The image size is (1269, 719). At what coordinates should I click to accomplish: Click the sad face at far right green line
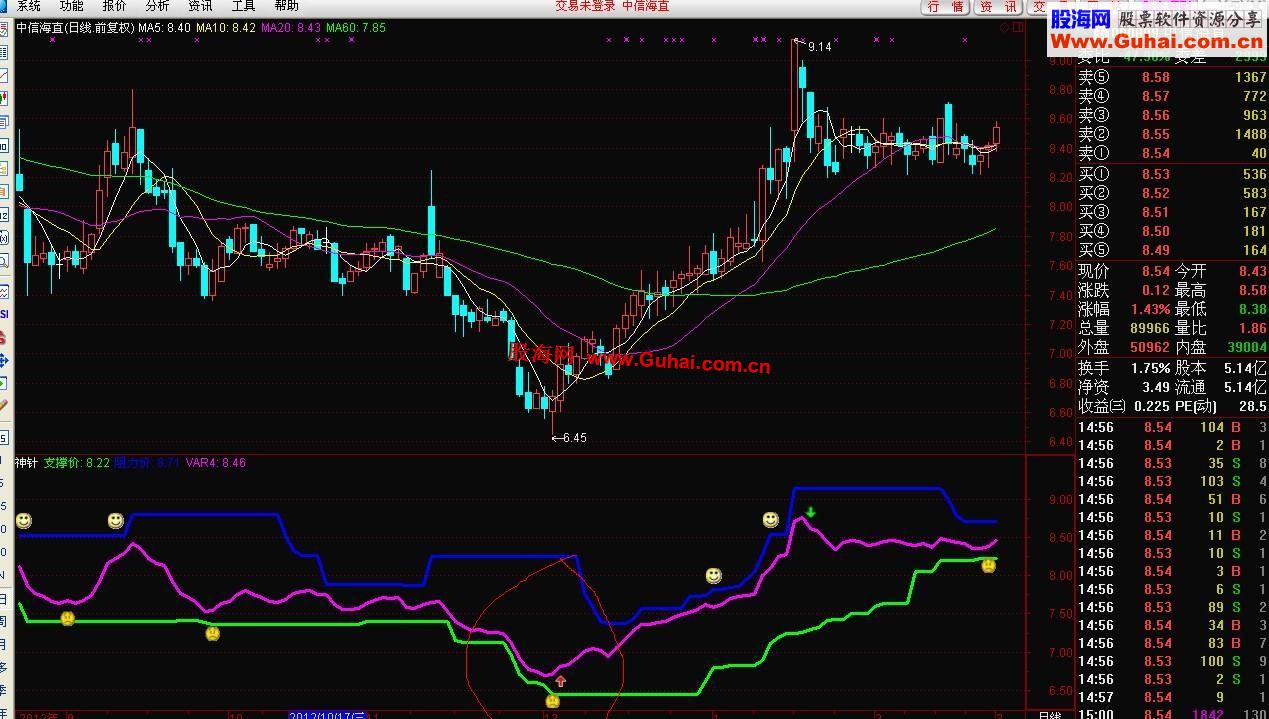(x=988, y=566)
